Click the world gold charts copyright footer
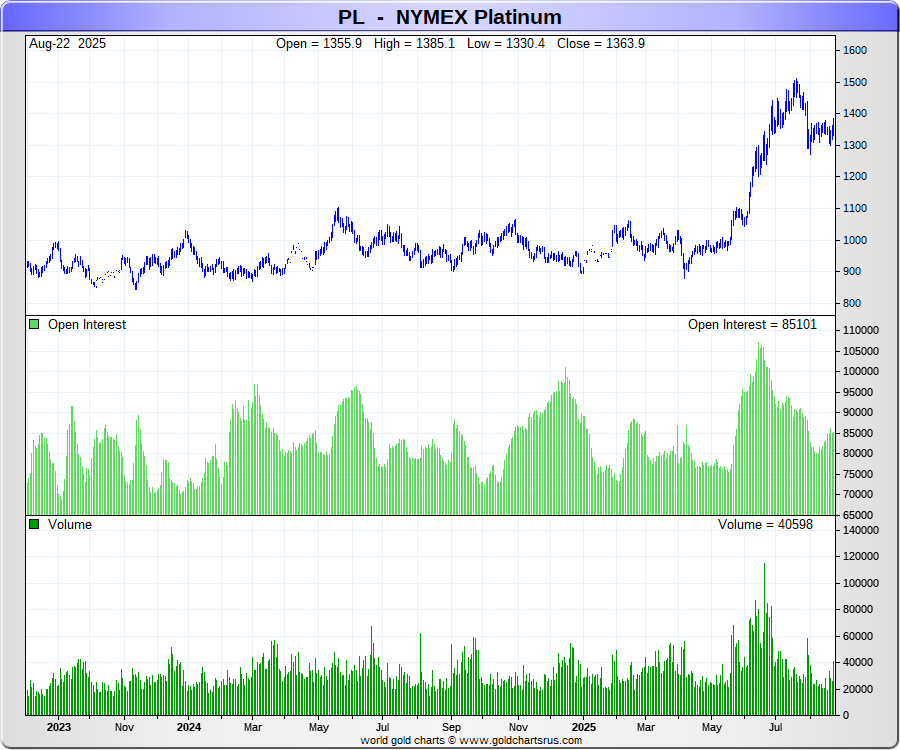900x750 pixels. click(x=471, y=740)
